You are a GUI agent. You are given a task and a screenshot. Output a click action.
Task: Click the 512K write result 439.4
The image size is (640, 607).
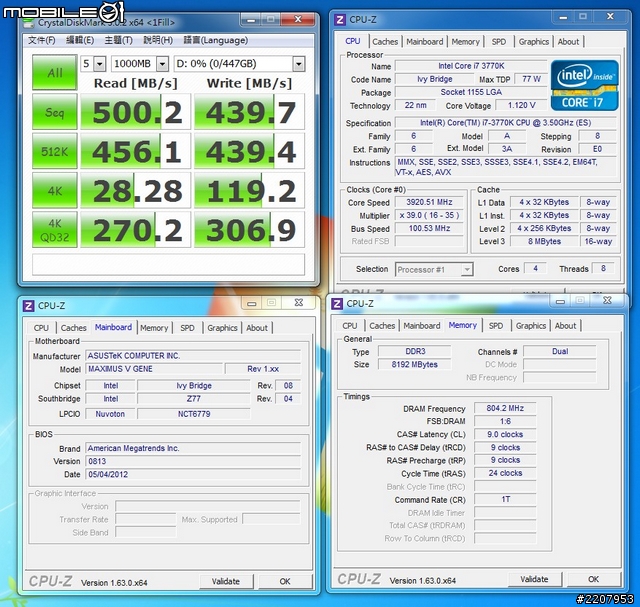click(249, 151)
